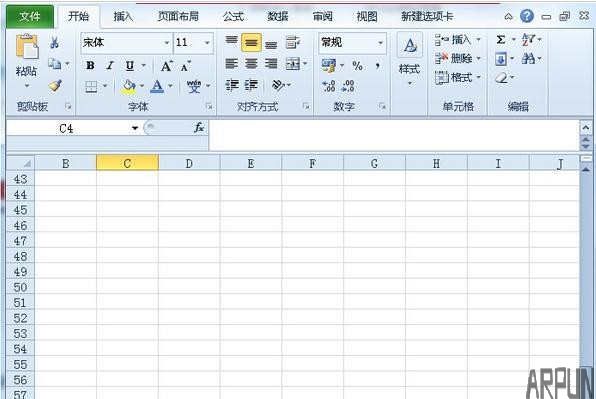This screenshot has width=596, height=399.
Task: Open the font name dropdown
Action: pos(166,43)
